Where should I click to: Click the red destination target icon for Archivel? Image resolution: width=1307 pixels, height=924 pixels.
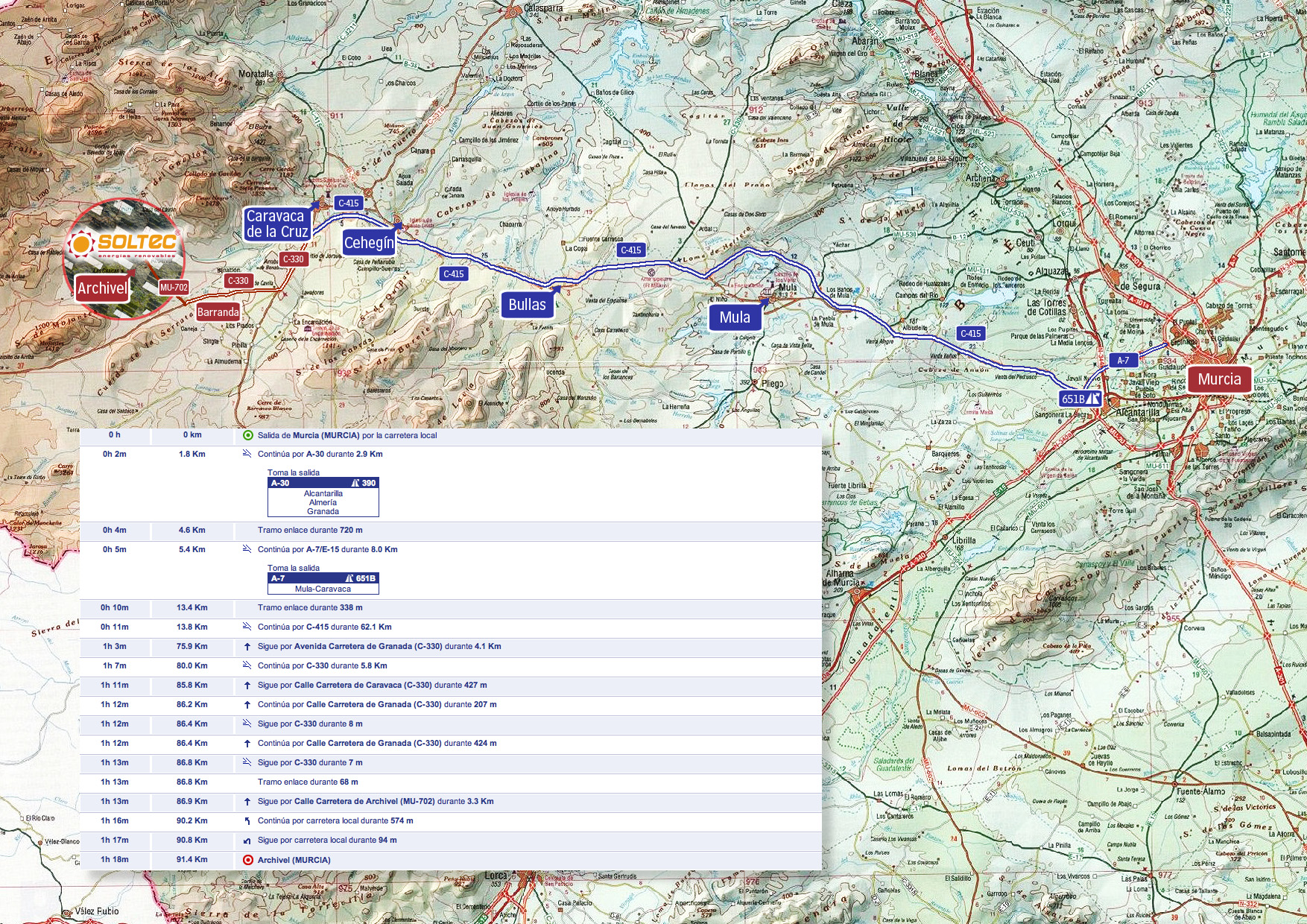(248, 860)
